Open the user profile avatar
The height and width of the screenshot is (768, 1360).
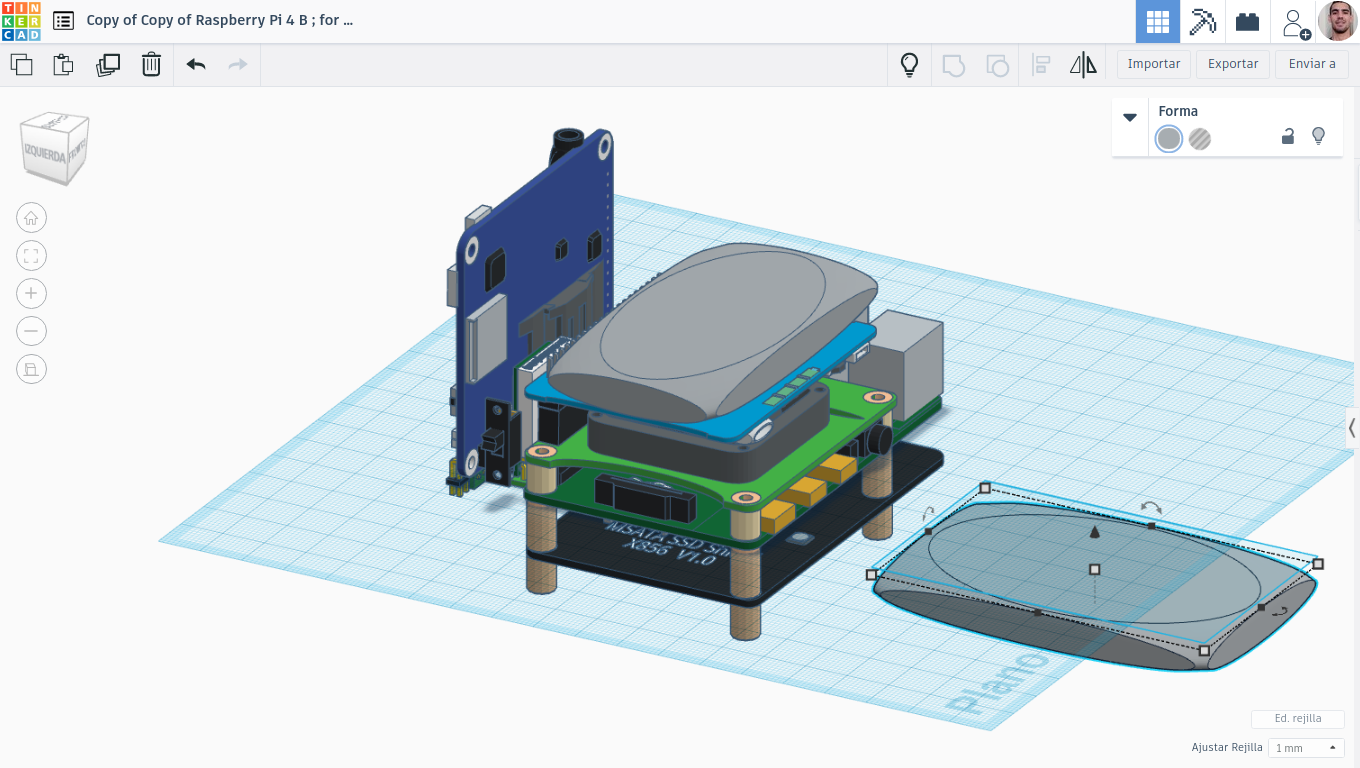tap(1337, 21)
